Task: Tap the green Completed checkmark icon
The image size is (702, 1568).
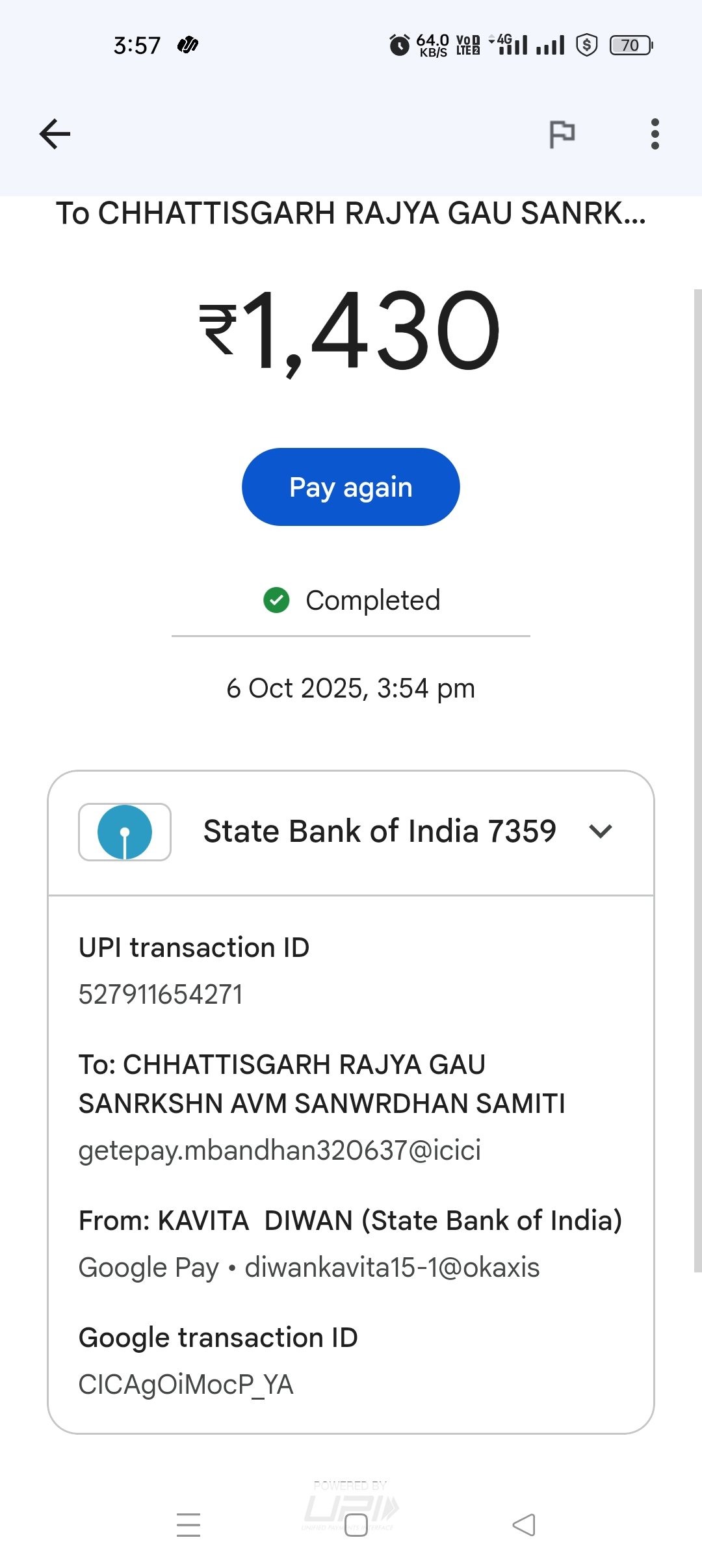Action: coord(276,600)
